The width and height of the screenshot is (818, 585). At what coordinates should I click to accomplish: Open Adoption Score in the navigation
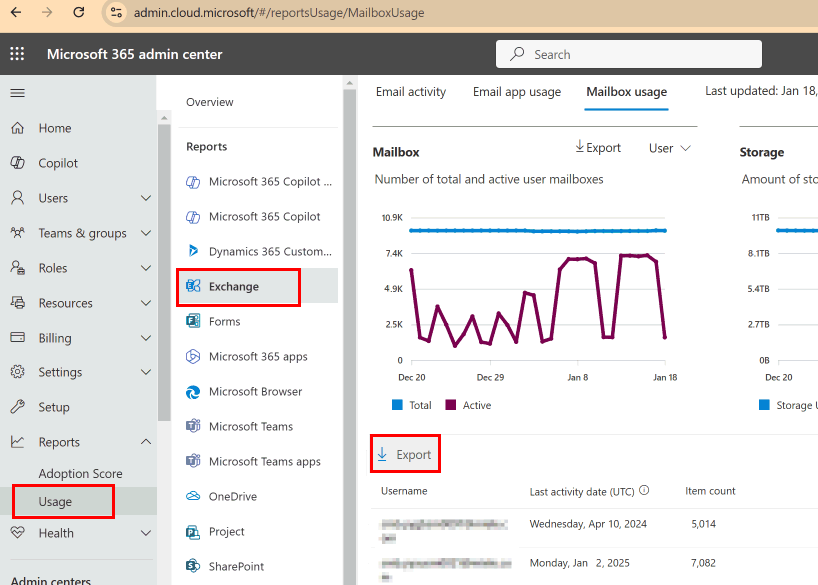click(x=80, y=473)
